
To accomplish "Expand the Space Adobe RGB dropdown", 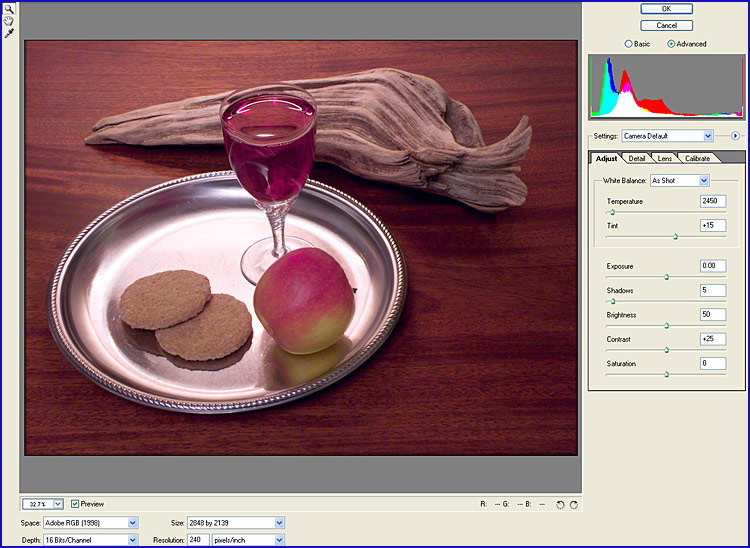I will 133,522.
